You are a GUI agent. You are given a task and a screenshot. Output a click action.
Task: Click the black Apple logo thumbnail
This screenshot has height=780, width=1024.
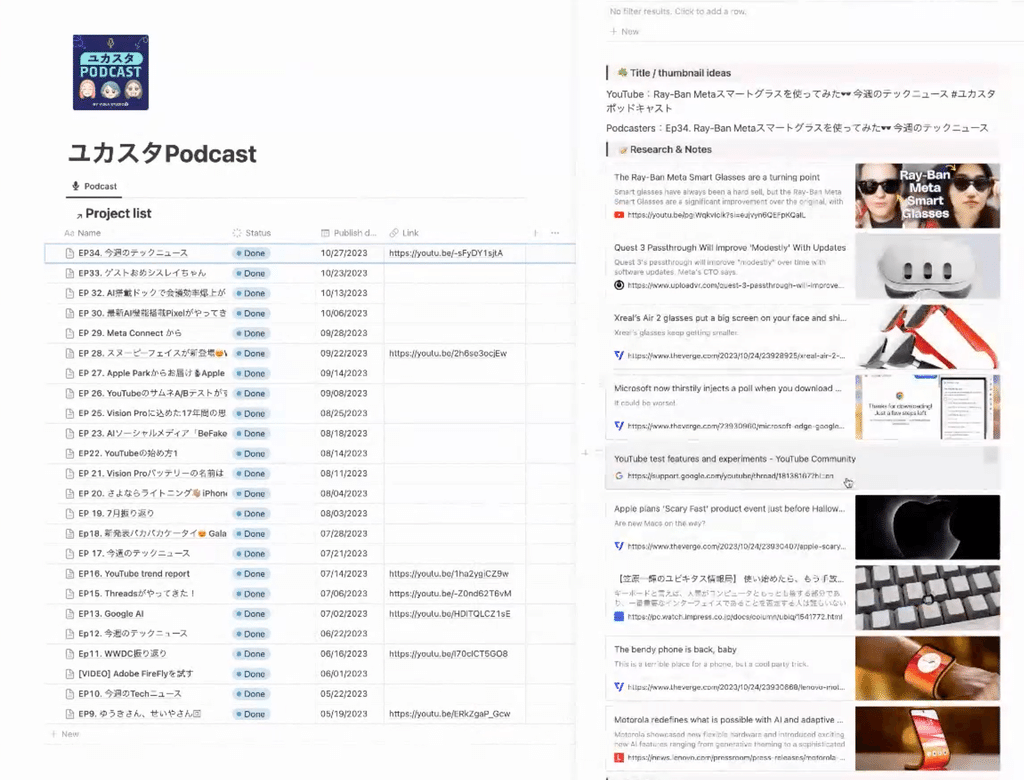coord(927,527)
